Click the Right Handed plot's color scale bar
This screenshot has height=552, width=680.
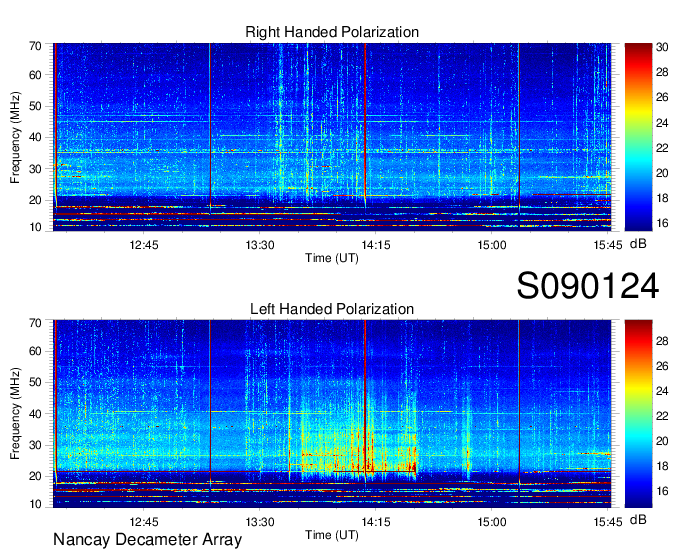638,137
